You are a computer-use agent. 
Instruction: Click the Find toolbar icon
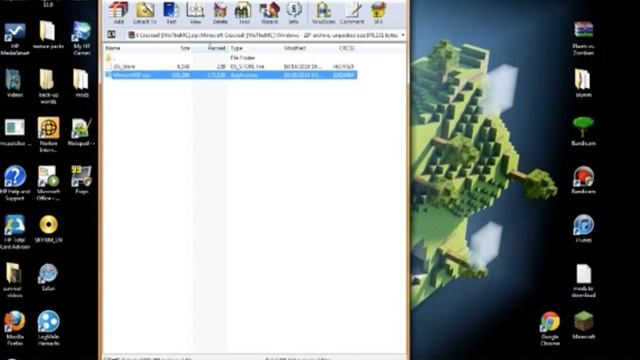point(244,13)
